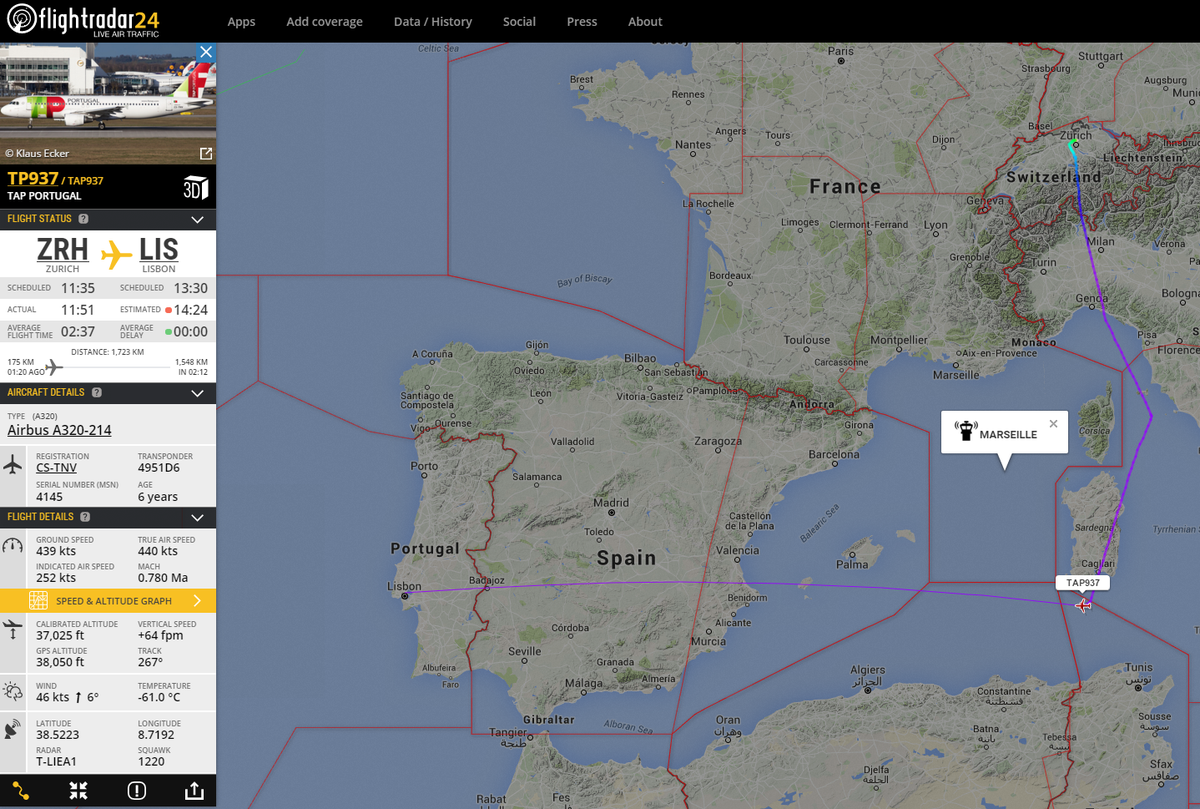This screenshot has height=809, width=1200.
Task: Click the Flight Details help question mark
Action: pos(84,517)
